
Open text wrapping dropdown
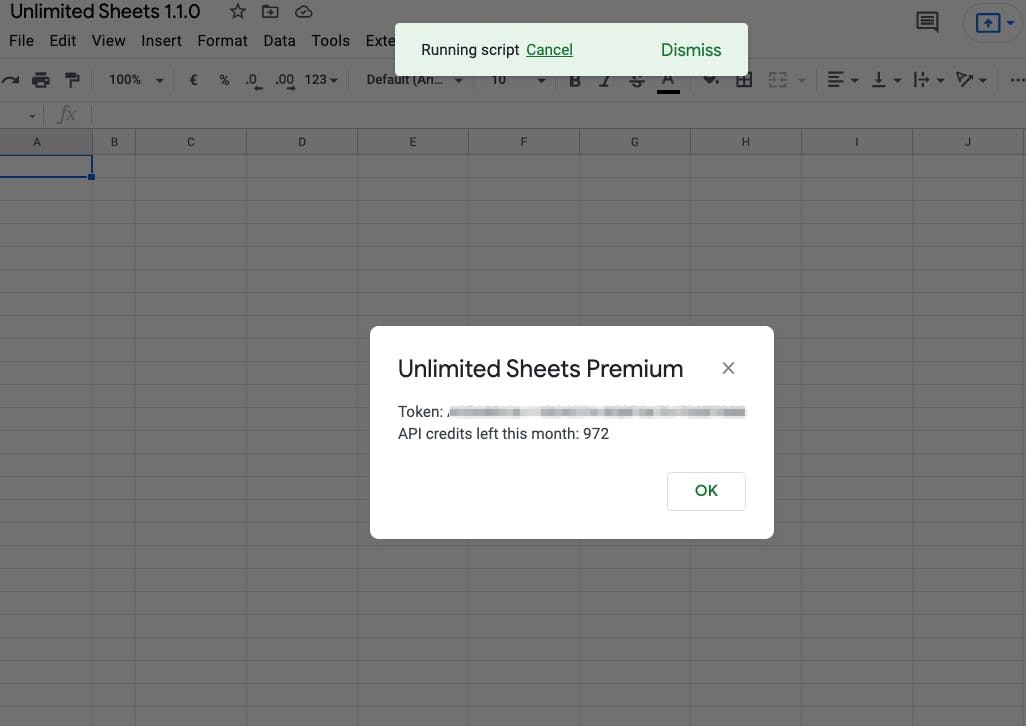pos(929,80)
